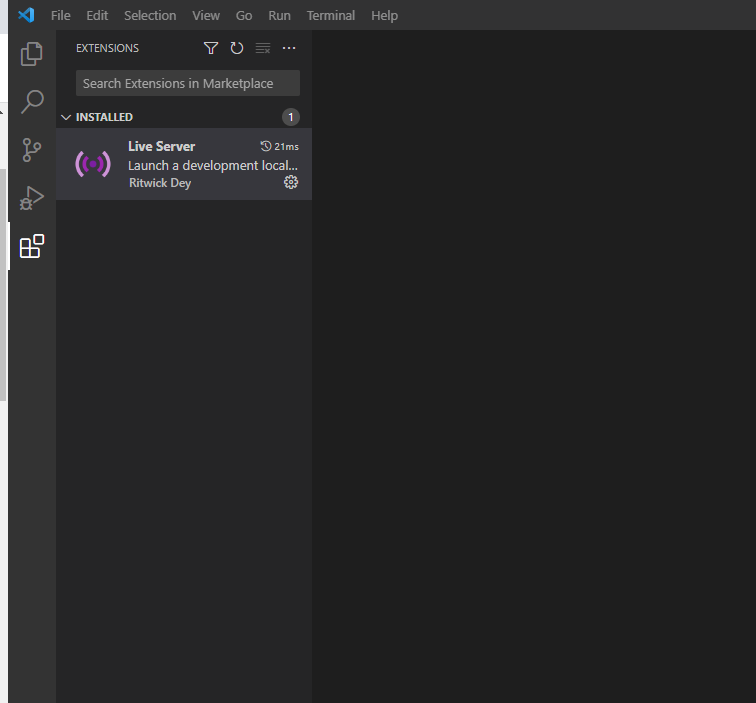This screenshot has width=756, height=703.
Task: Open Live Server manage gear icon
Action: click(x=291, y=182)
